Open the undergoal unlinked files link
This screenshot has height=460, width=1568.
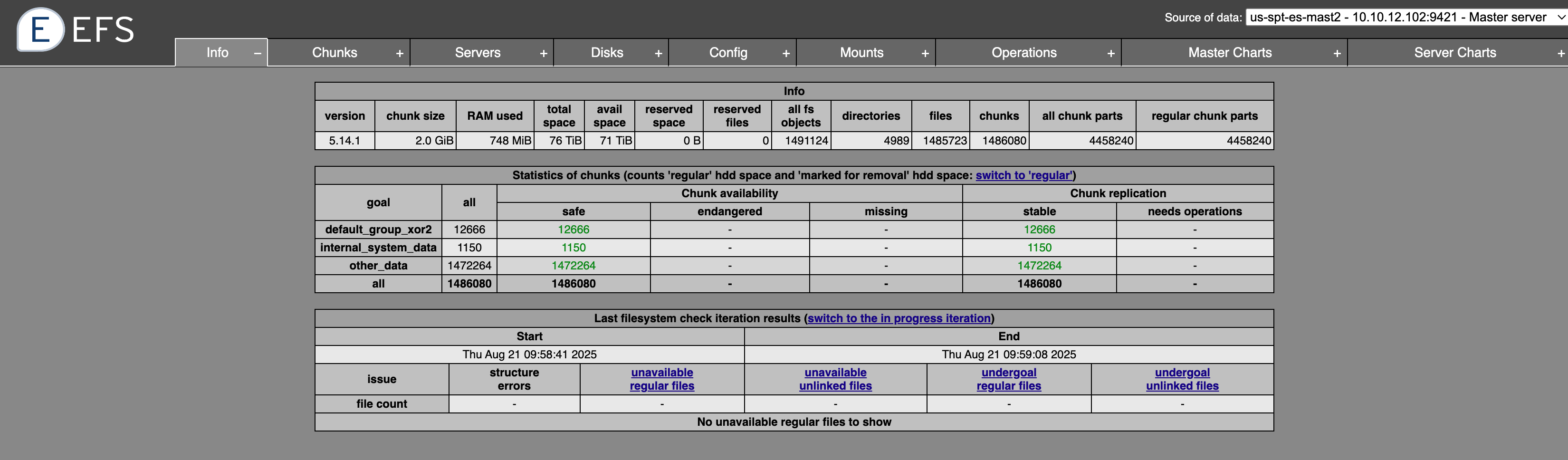coord(1182,379)
